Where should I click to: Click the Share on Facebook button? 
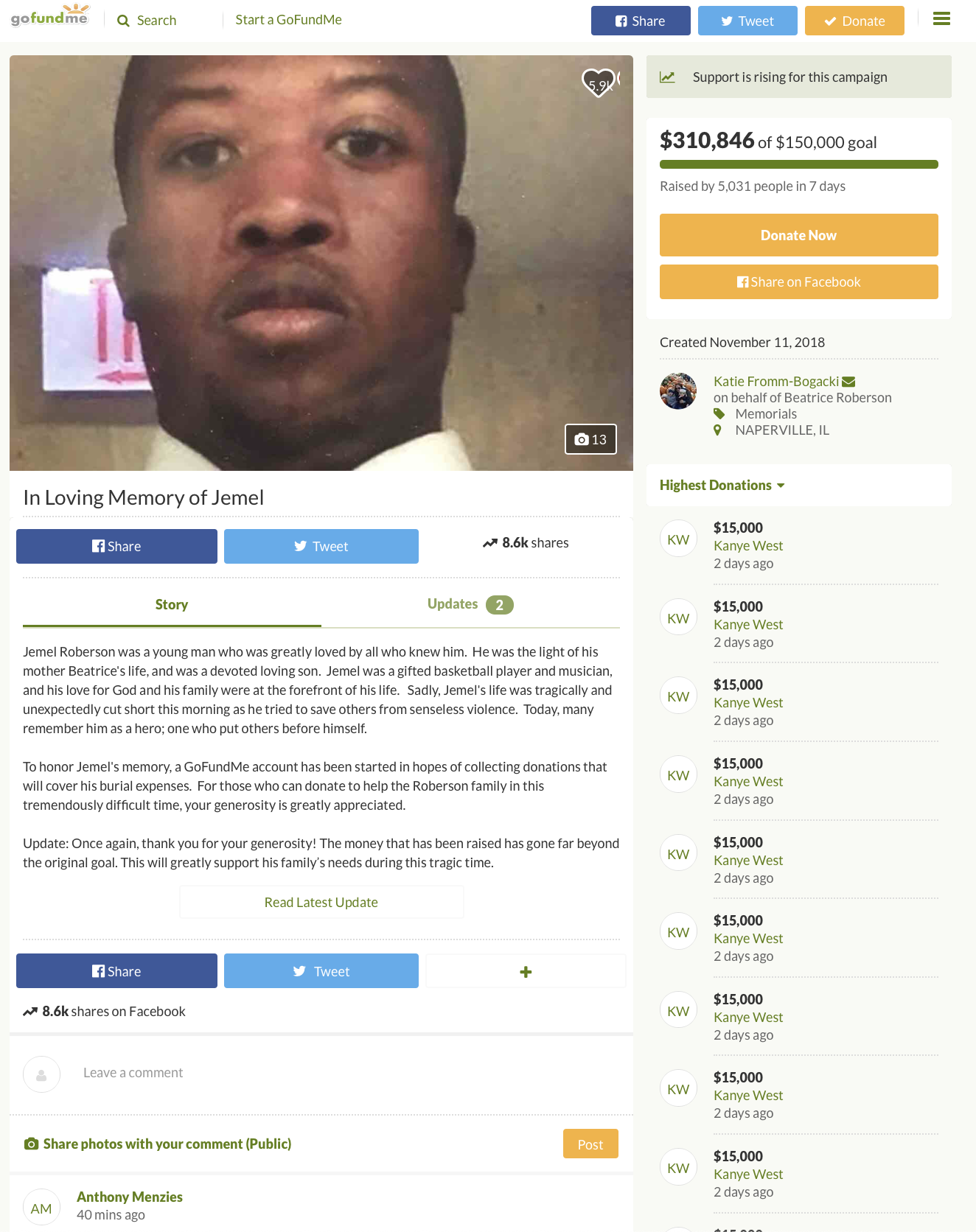(798, 282)
